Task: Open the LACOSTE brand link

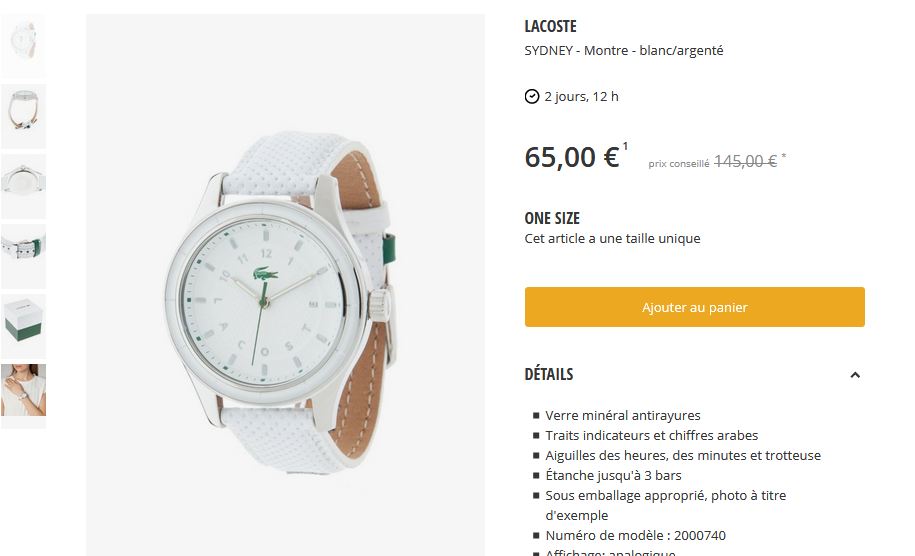Action: (x=550, y=26)
